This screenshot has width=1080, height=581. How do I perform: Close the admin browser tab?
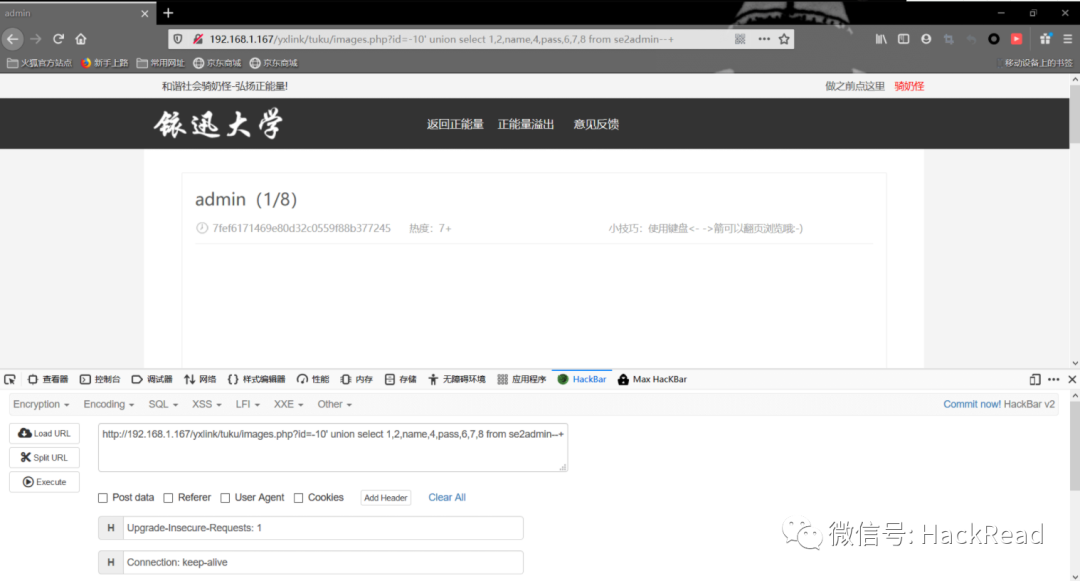(145, 13)
